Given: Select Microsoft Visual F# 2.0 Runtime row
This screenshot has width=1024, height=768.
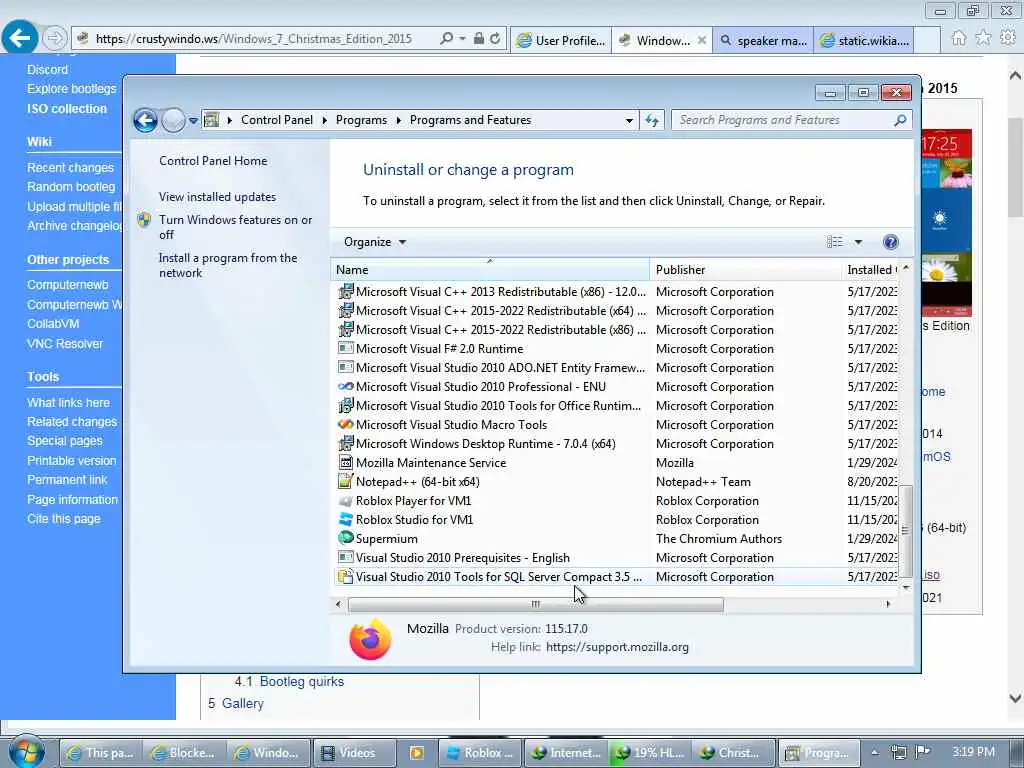Looking at the screenshot, I should (x=617, y=349).
